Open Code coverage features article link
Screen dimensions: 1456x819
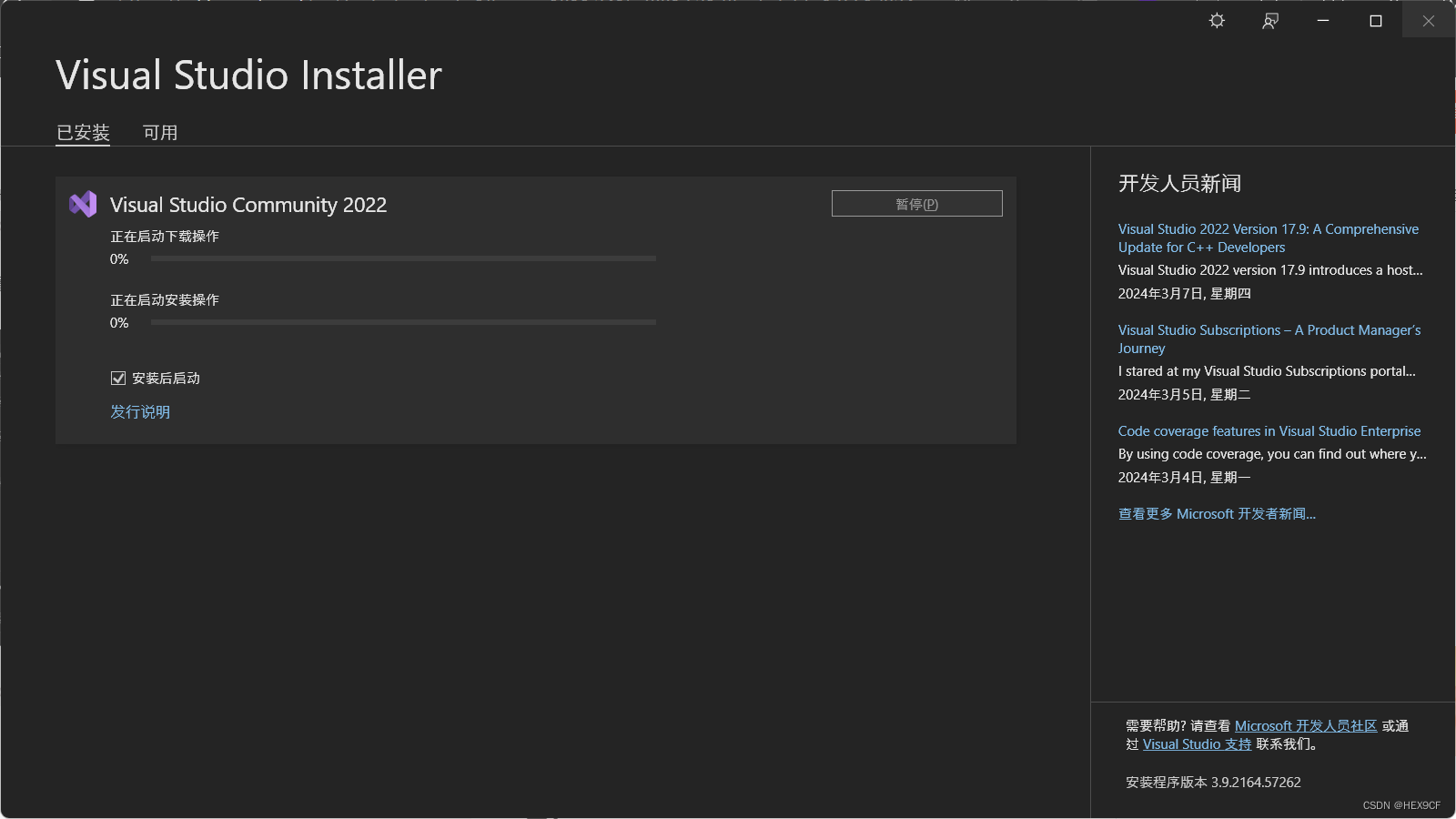(x=1269, y=431)
